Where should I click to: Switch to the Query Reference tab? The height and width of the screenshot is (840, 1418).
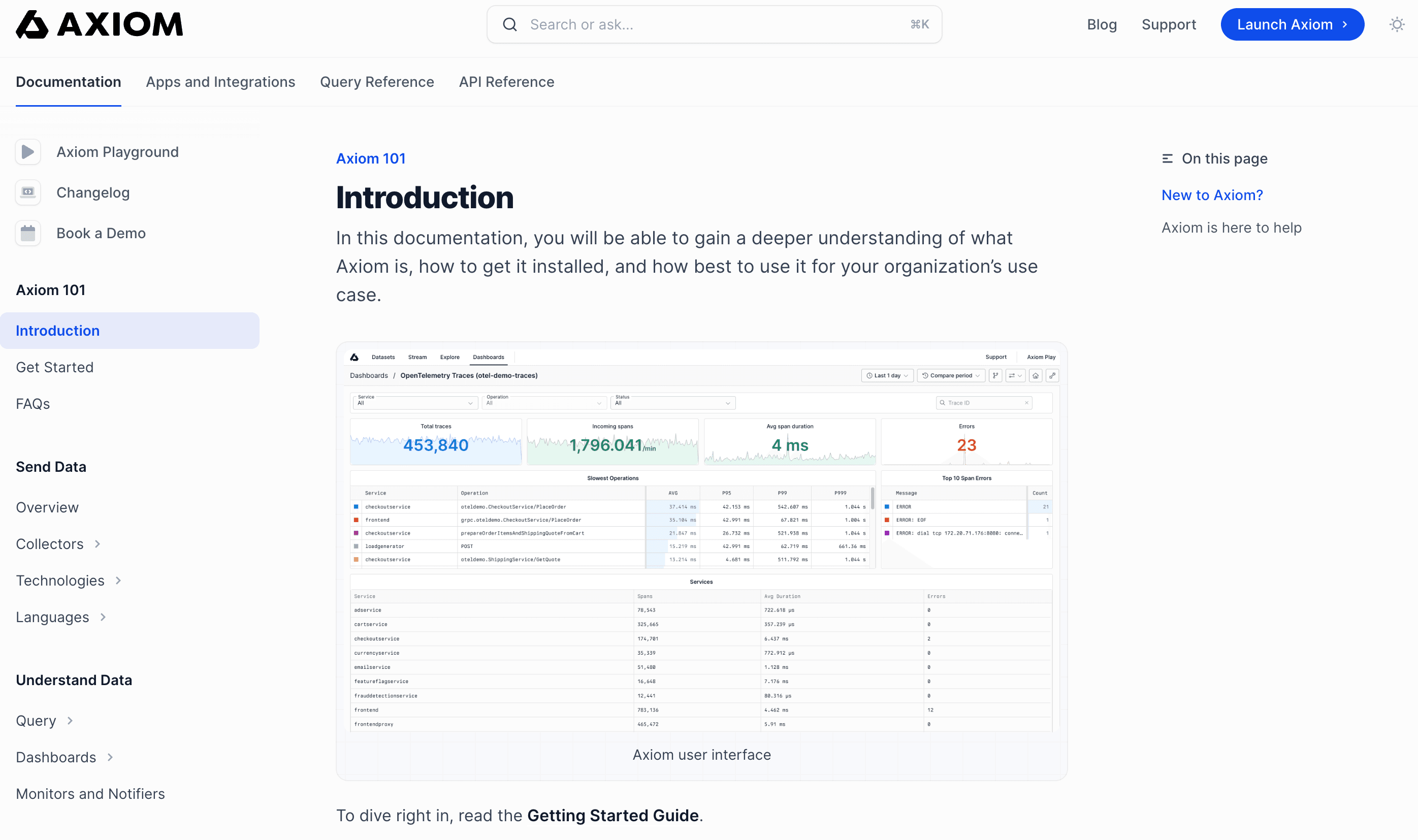click(x=377, y=82)
